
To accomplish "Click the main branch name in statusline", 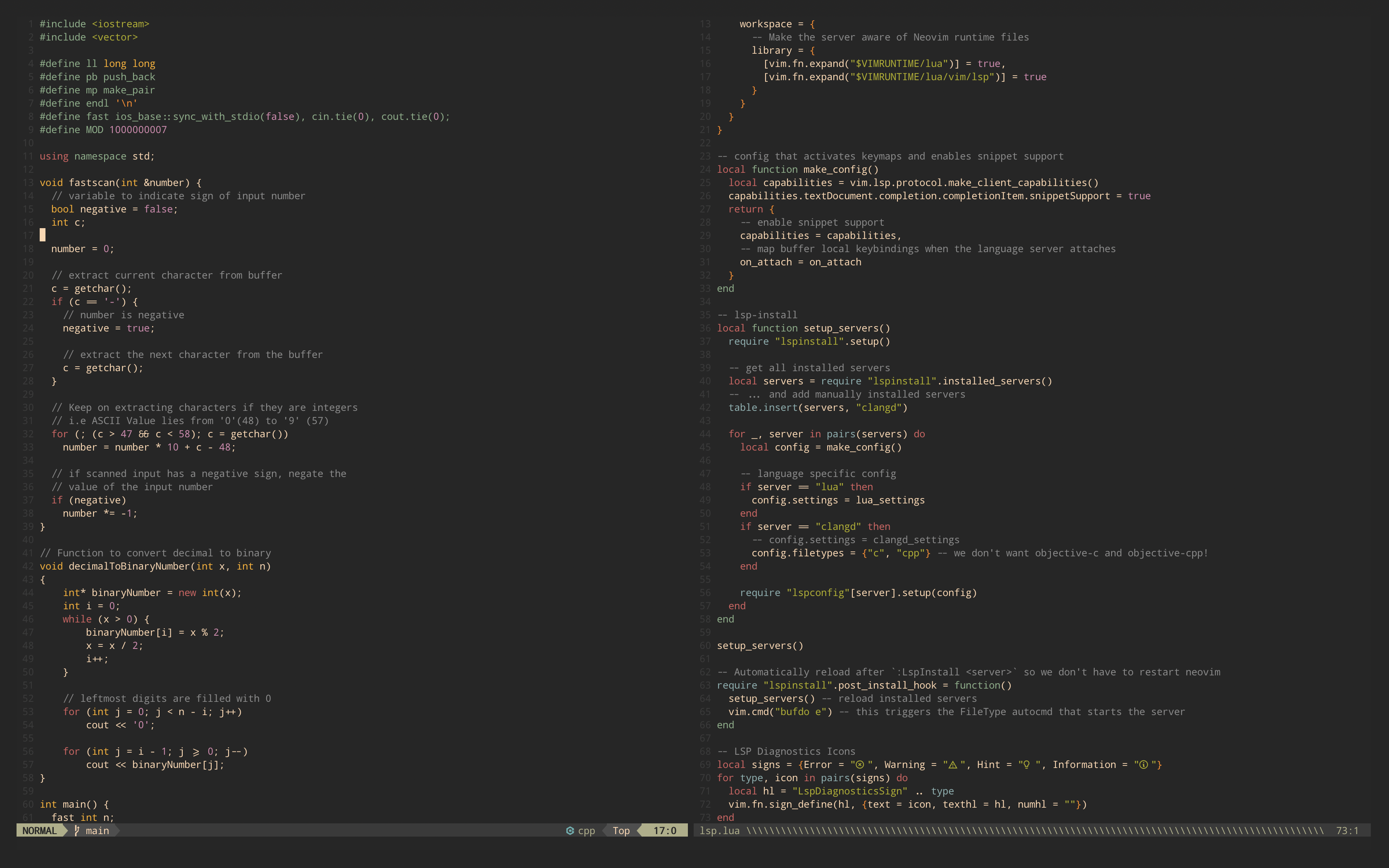I will point(97,831).
